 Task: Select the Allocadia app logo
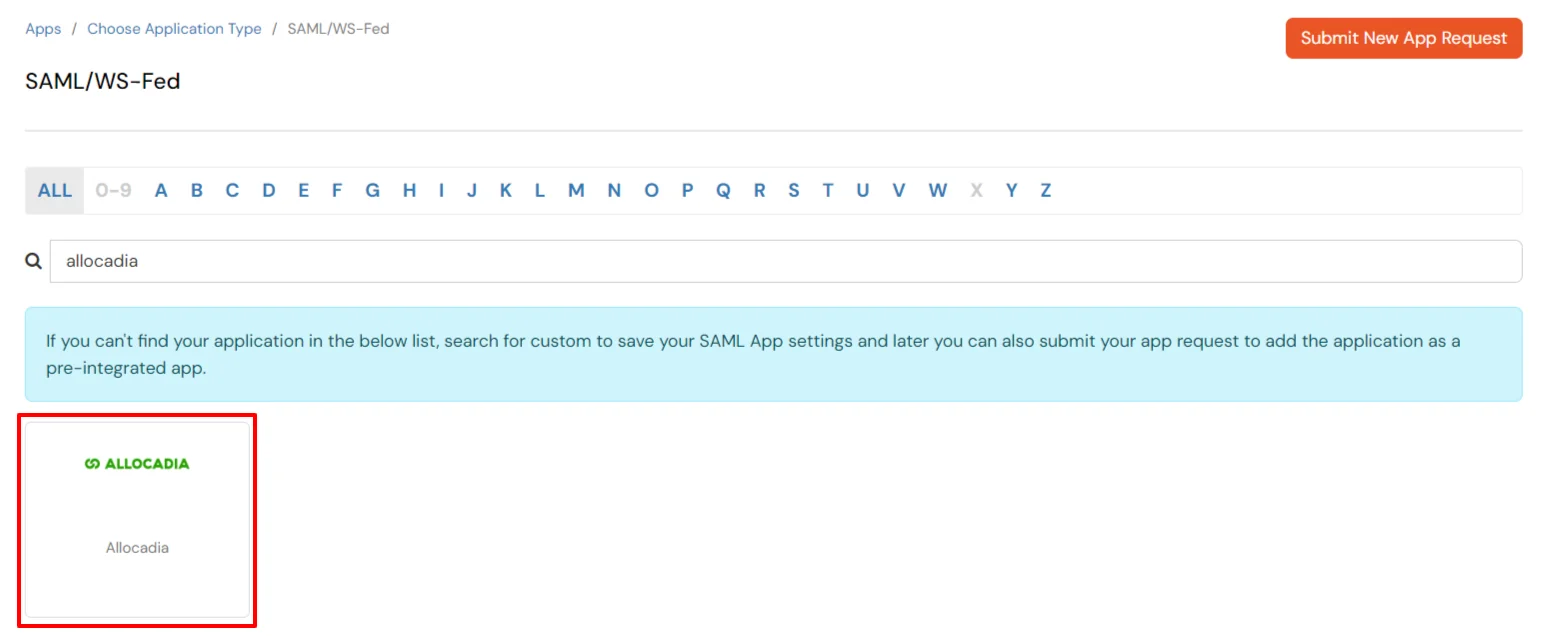[136, 463]
